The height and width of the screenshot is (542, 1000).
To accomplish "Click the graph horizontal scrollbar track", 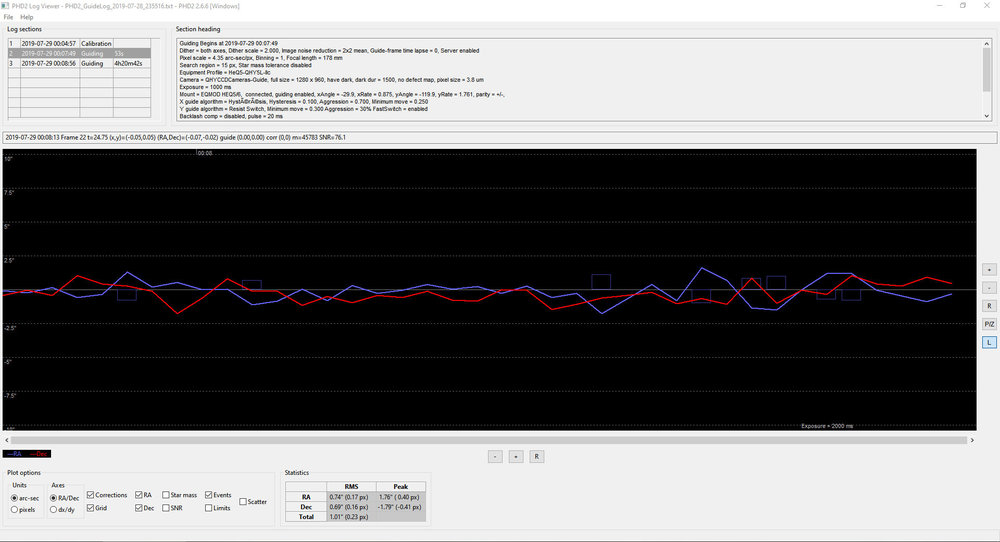I will tap(489, 440).
